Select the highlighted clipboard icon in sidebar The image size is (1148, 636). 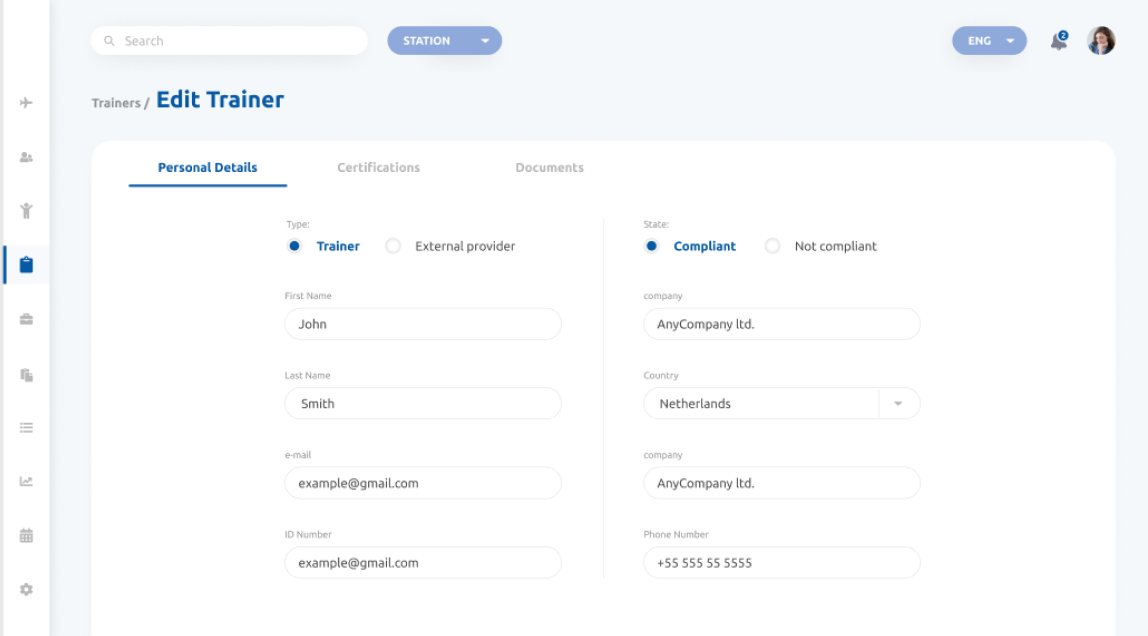click(x=26, y=264)
